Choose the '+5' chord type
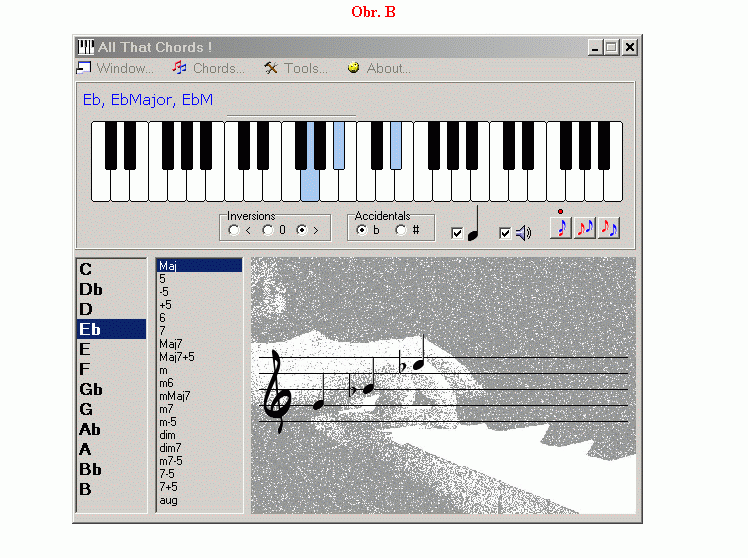The height and width of the screenshot is (558, 748). click(199, 305)
